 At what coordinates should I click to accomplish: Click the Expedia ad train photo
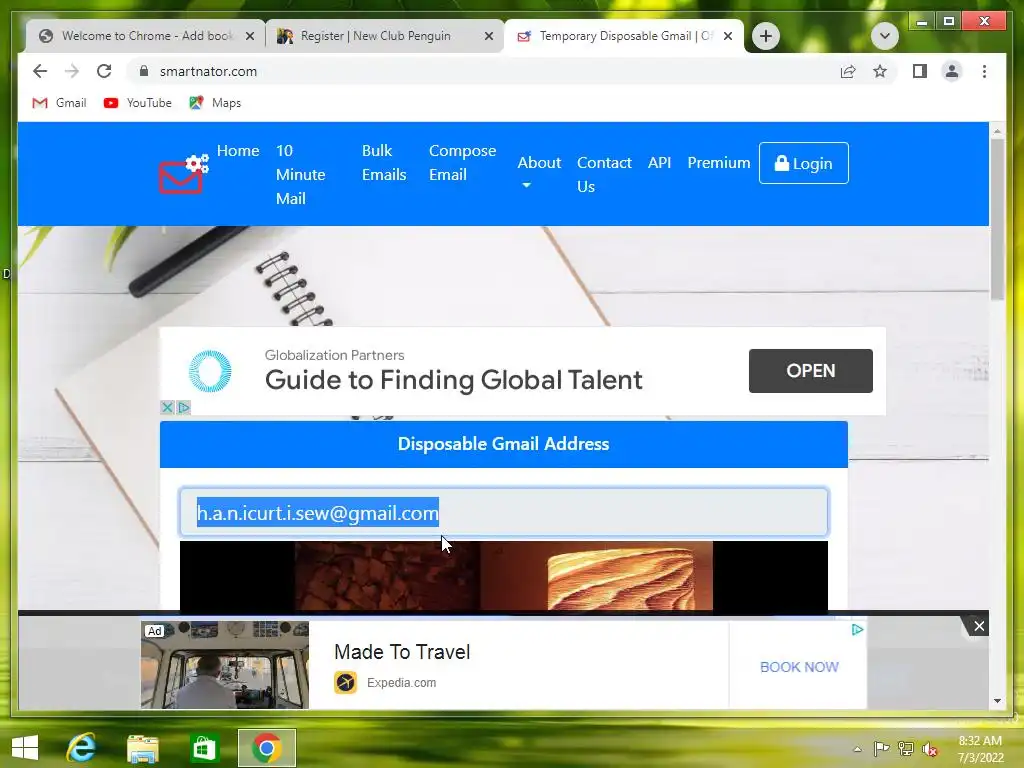click(x=225, y=665)
